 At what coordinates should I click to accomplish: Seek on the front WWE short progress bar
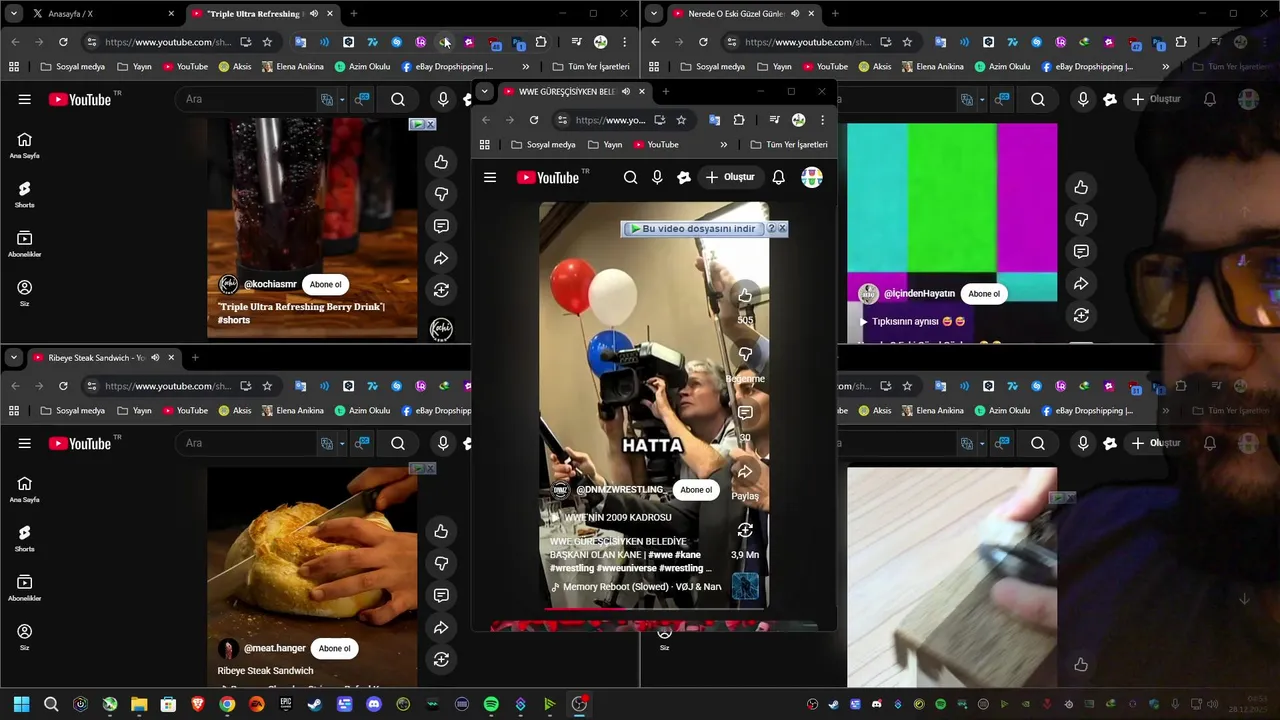point(654,607)
